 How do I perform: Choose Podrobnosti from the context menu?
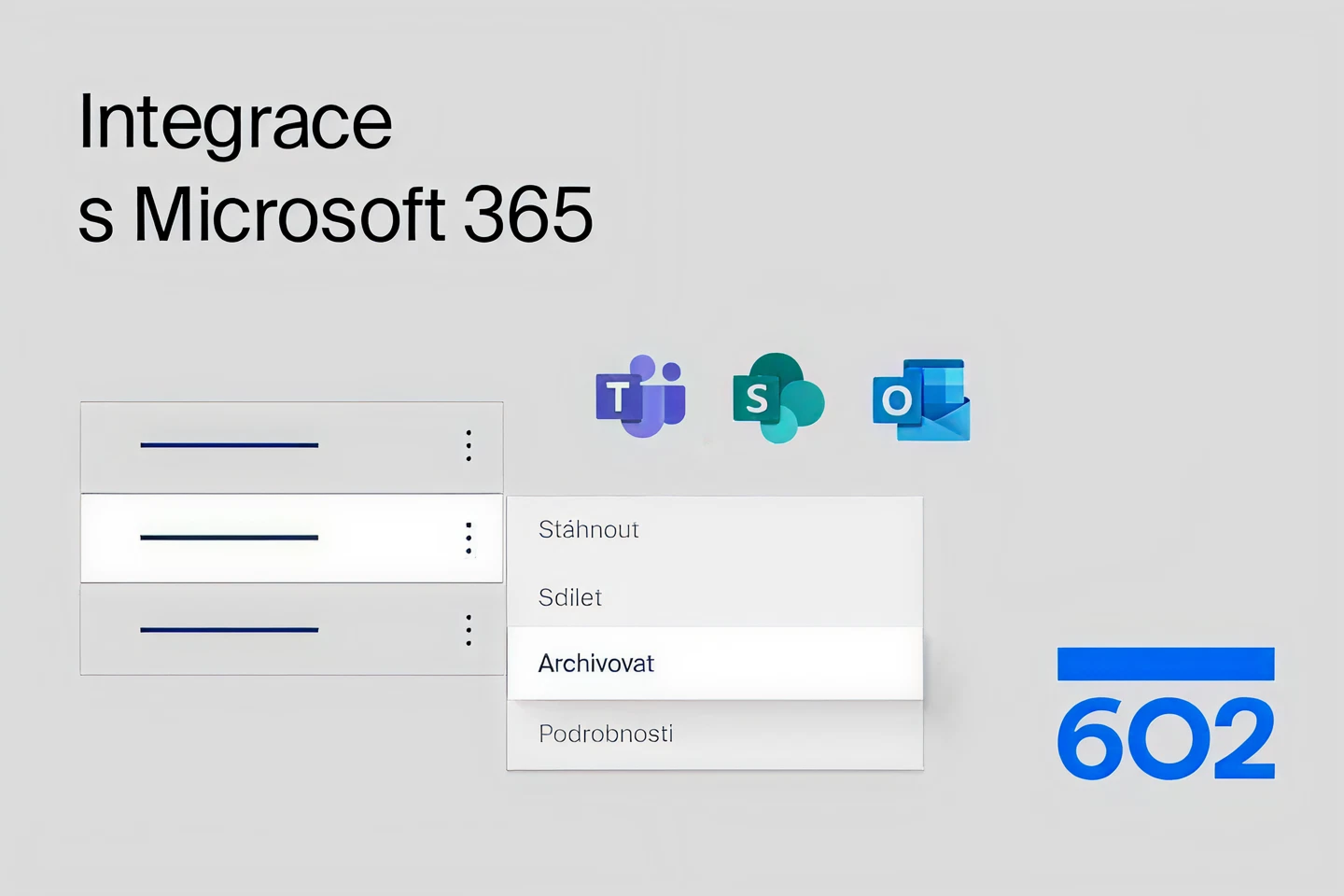[606, 734]
